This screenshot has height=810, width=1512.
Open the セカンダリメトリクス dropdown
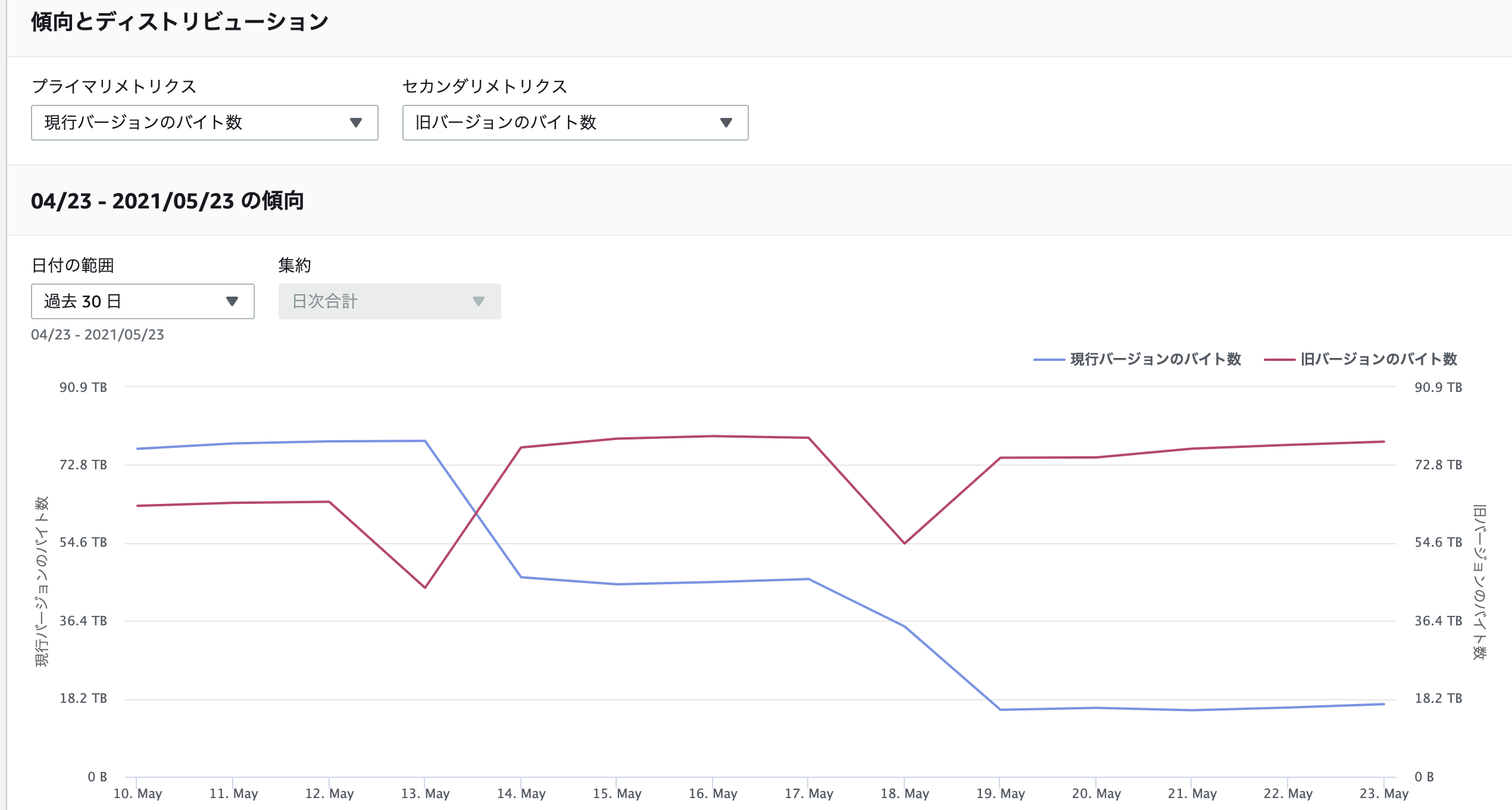click(574, 123)
